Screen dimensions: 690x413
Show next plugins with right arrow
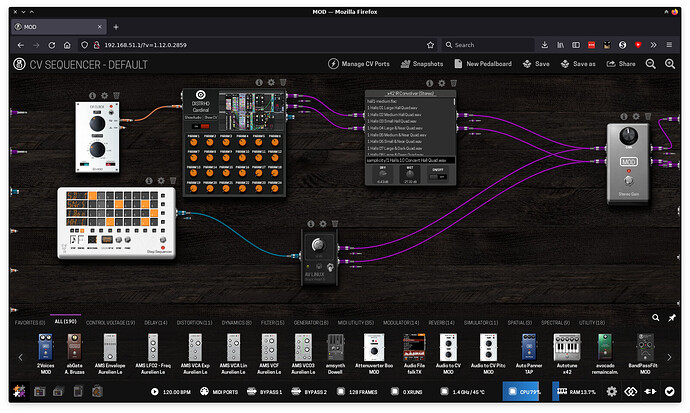(669, 357)
